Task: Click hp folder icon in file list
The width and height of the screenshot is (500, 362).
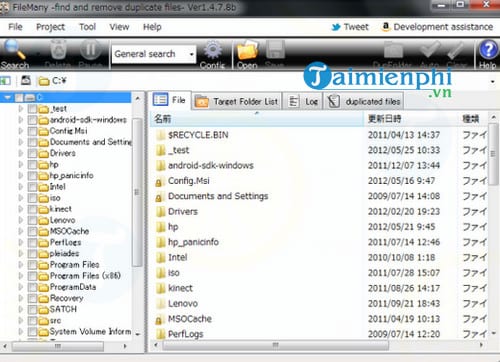Action: click(x=161, y=227)
